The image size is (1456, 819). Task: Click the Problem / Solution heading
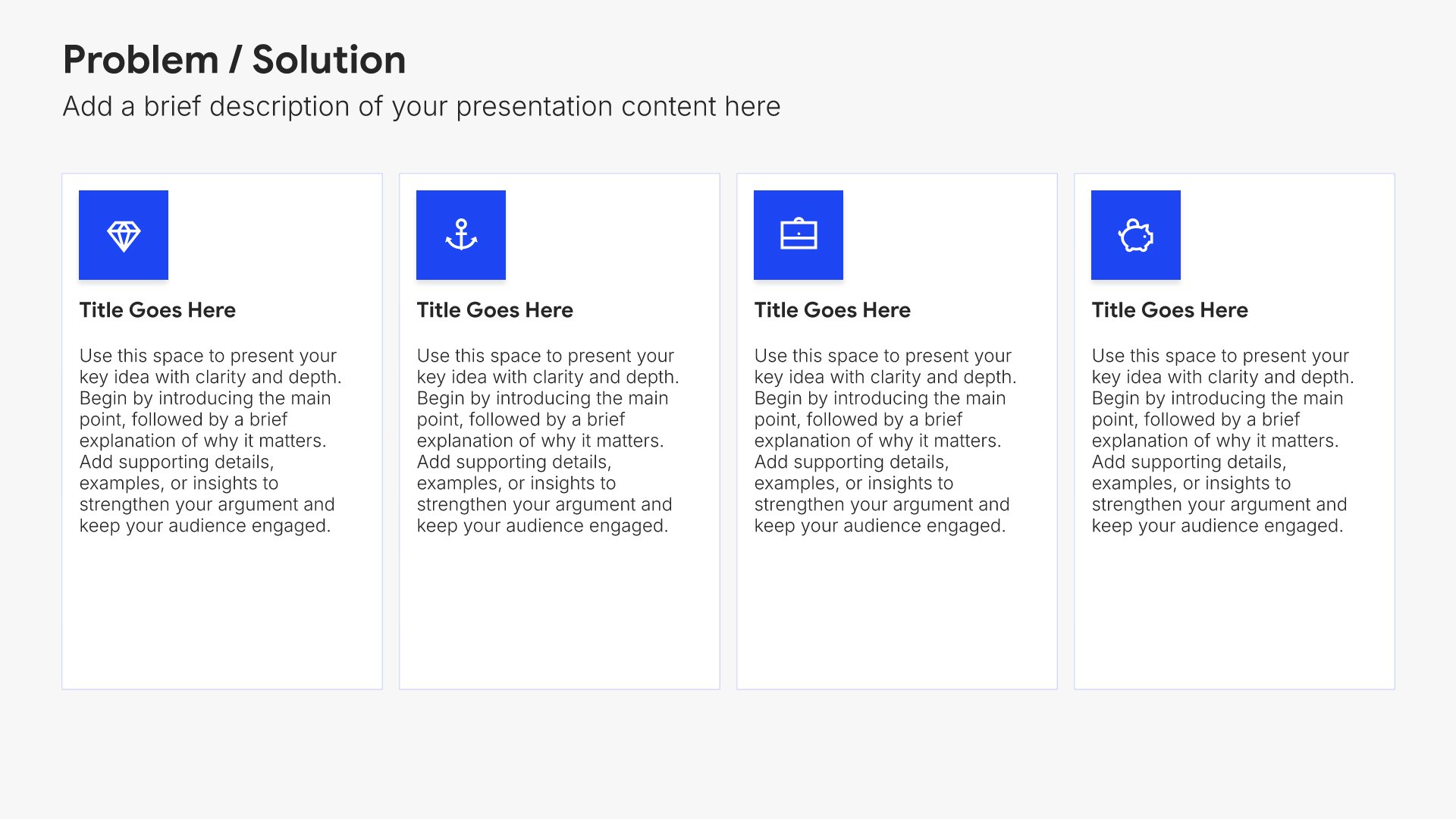click(234, 60)
